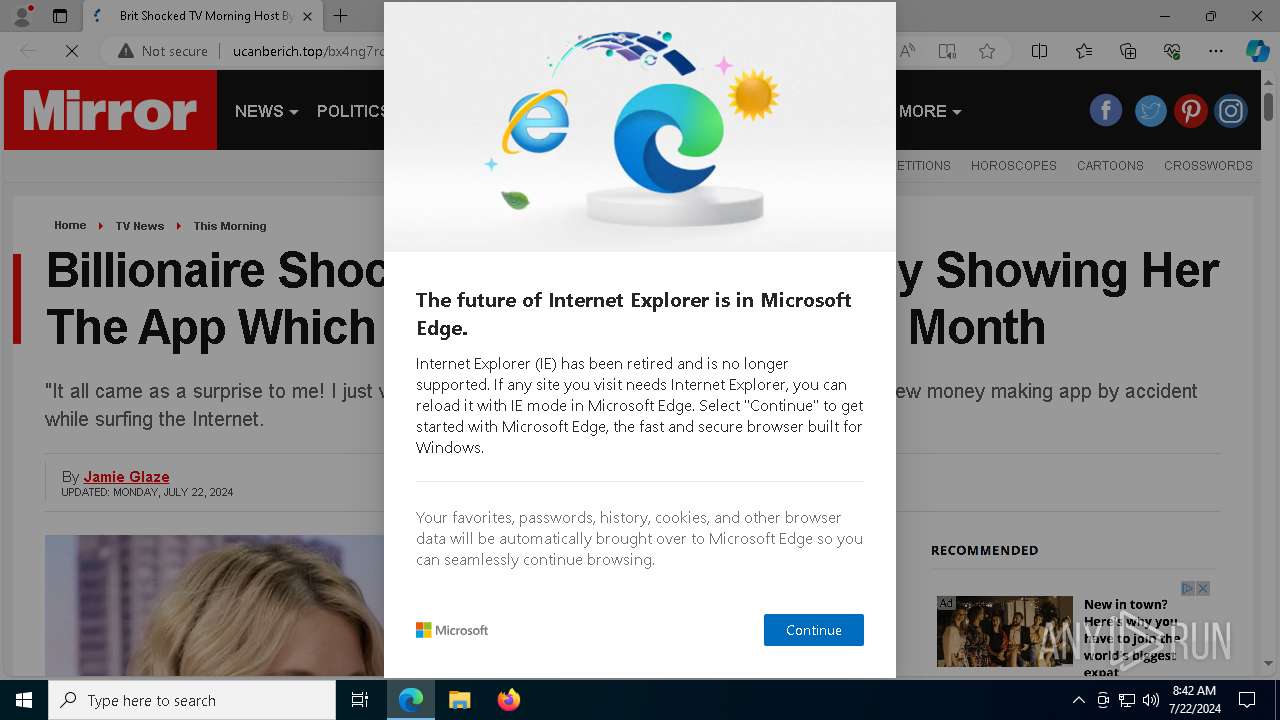The image size is (1280, 720).
Task: Open the Pinterest icon
Action: [1190, 110]
